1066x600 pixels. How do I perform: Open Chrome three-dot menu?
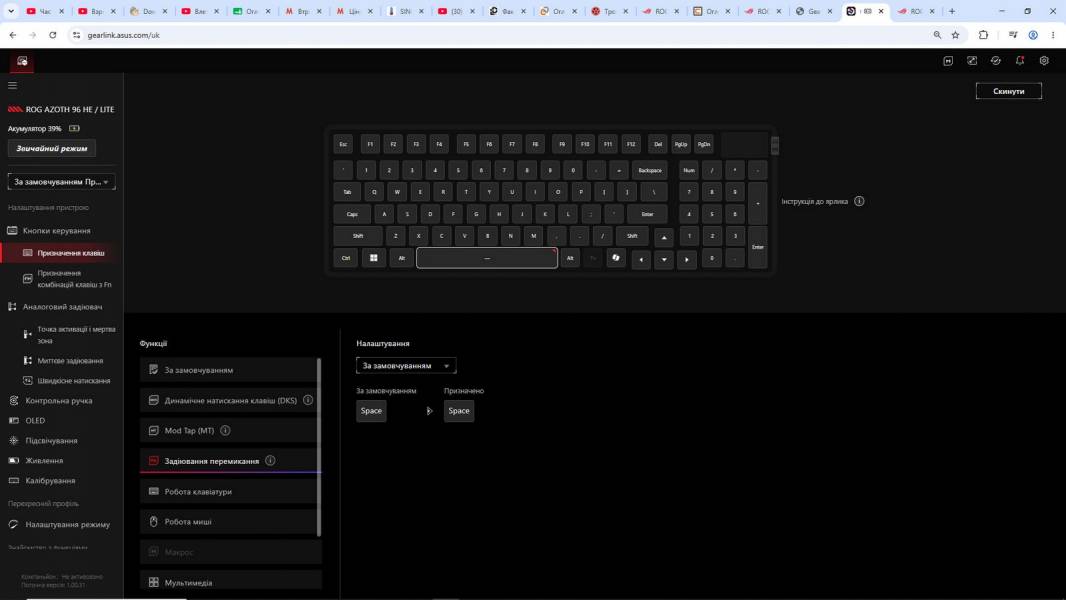(1053, 35)
